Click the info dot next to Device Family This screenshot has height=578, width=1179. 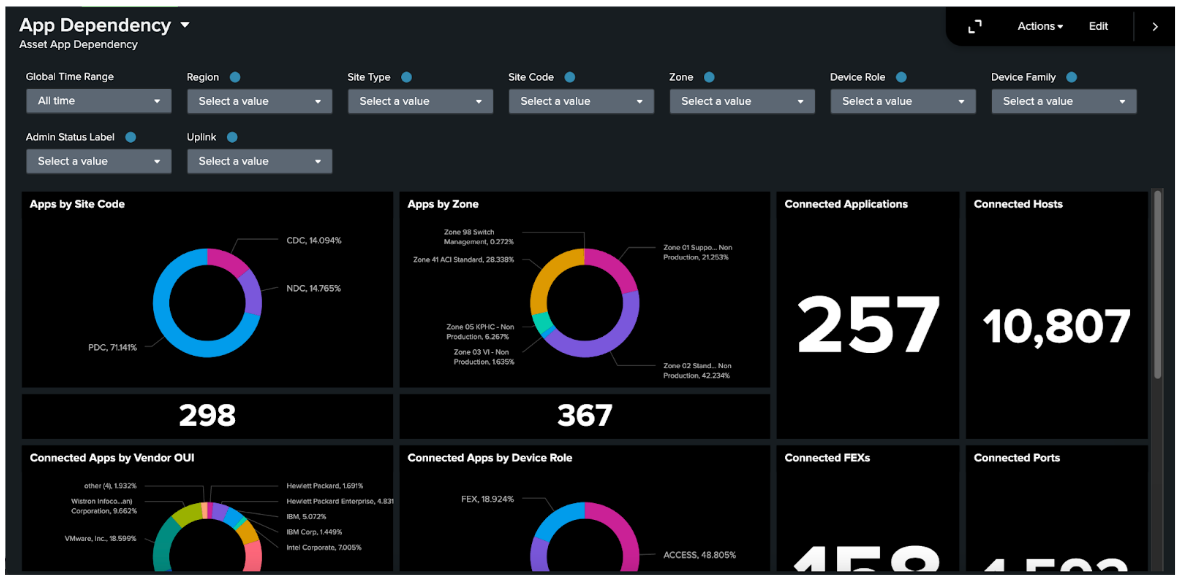1070,76
